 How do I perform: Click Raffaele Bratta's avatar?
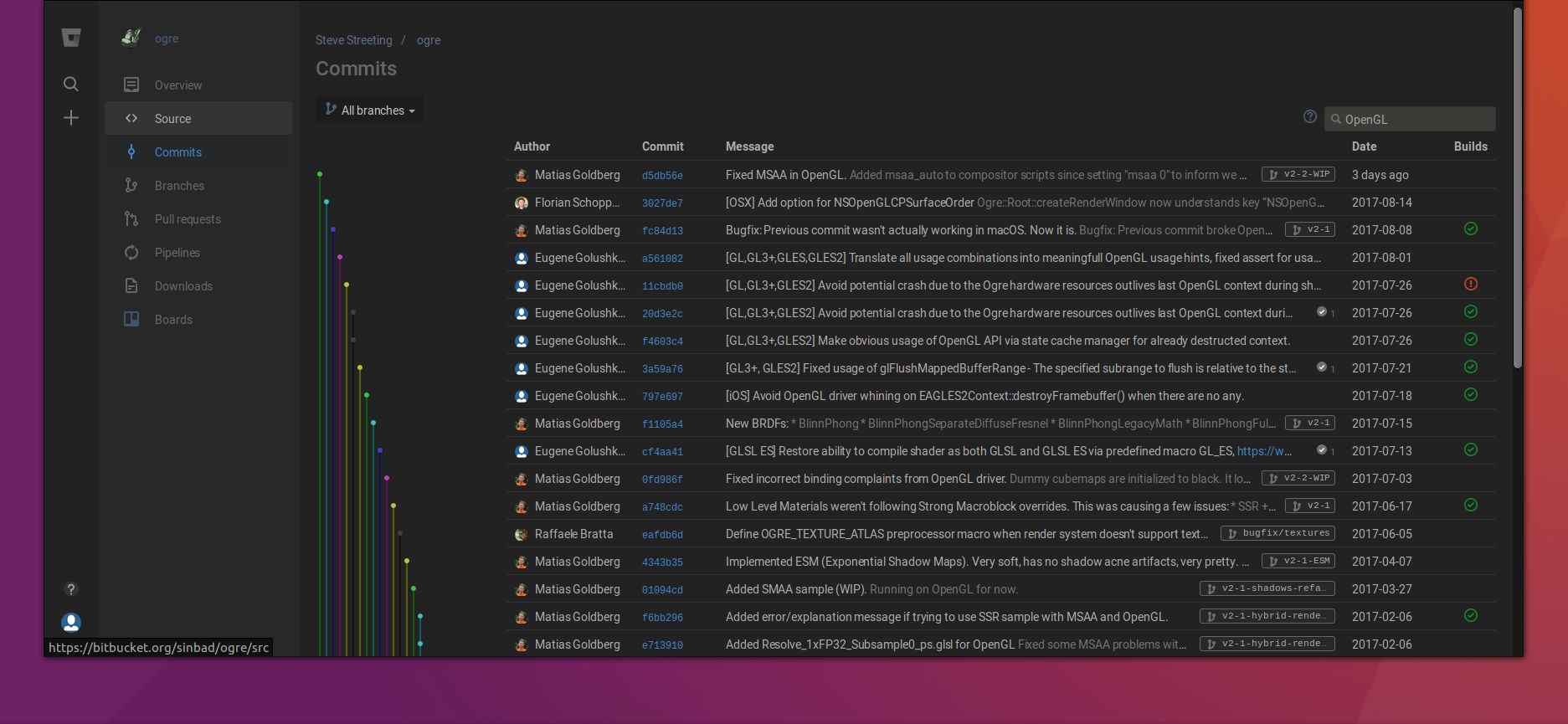tap(521, 534)
